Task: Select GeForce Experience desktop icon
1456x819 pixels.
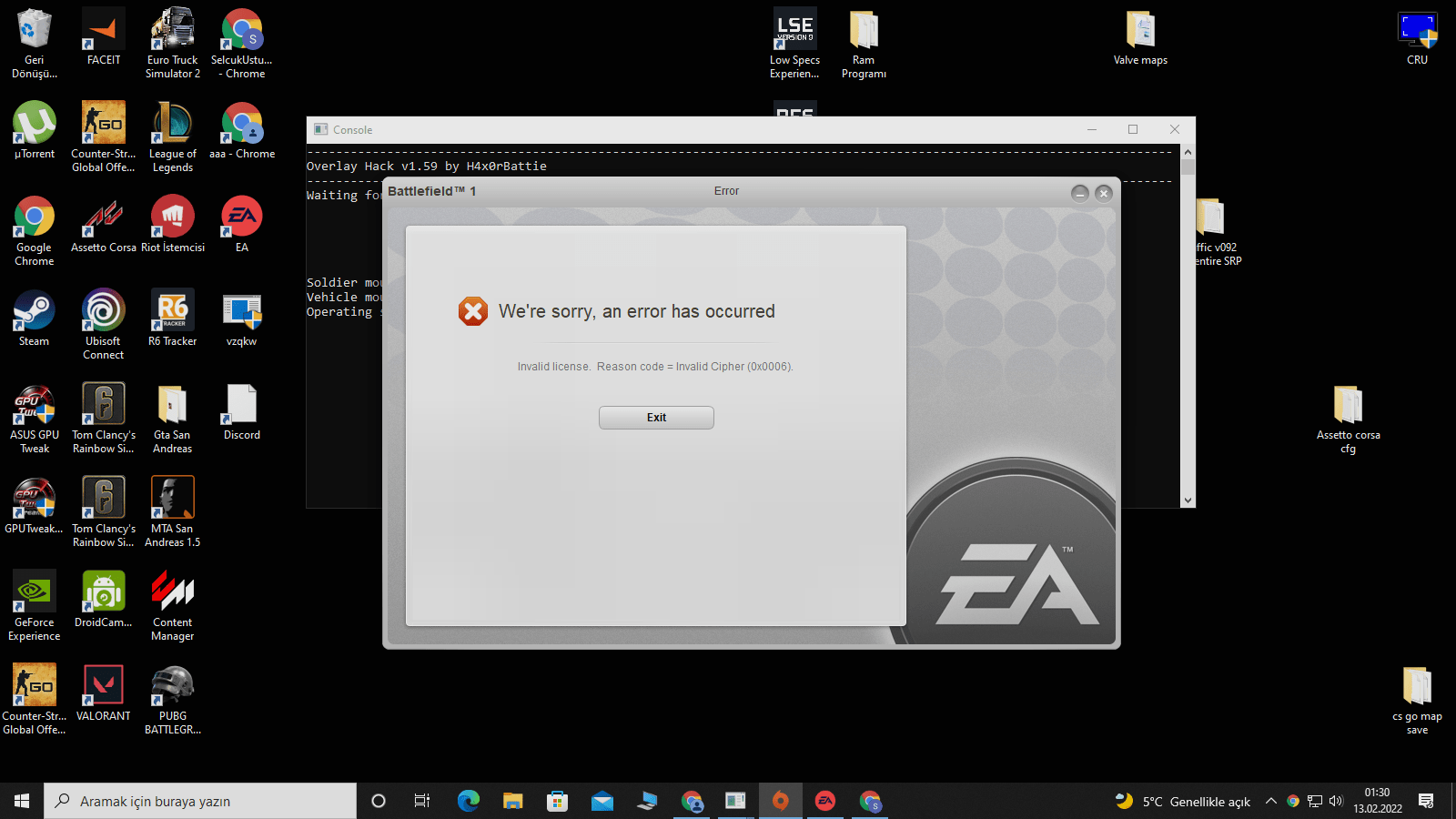Action: click(x=35, y=605)
